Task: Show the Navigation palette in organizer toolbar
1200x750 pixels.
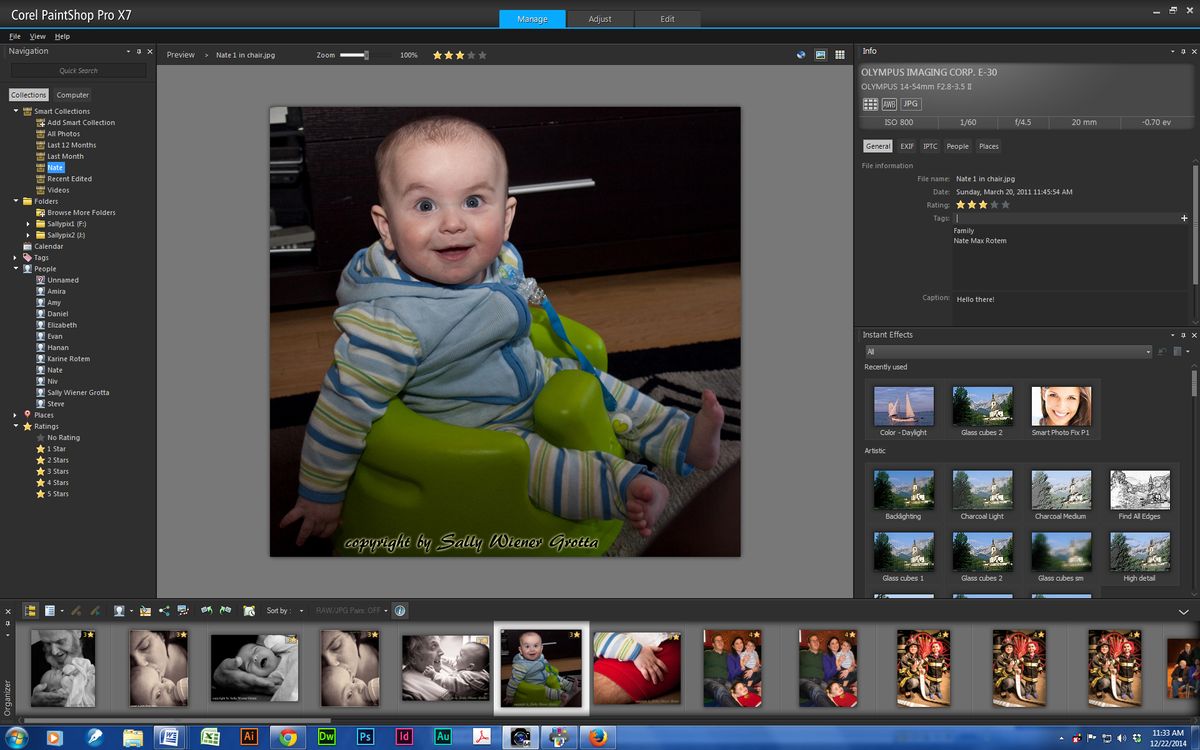Action: pyautogui.click(x=30, y=610)
